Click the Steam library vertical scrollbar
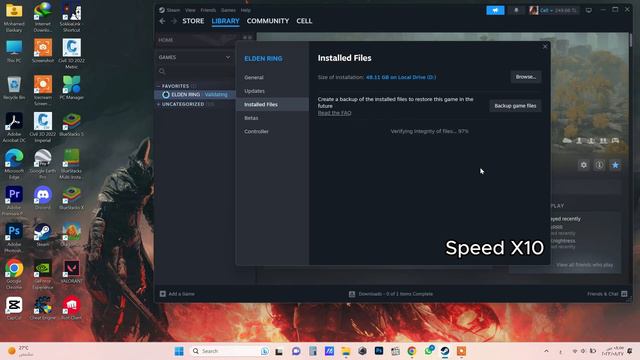The image size is (640, 360). (x=631, y=41)
